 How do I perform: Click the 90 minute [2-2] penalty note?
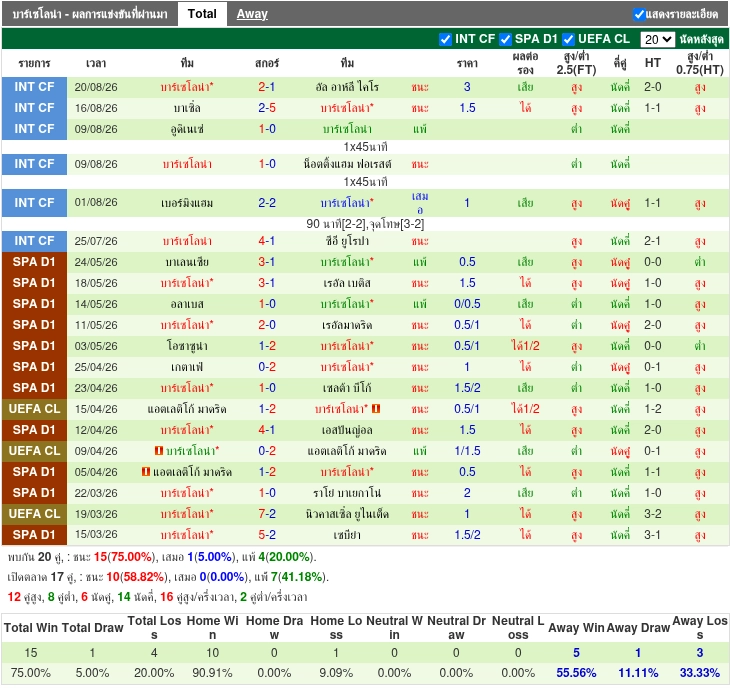point(365,224)
